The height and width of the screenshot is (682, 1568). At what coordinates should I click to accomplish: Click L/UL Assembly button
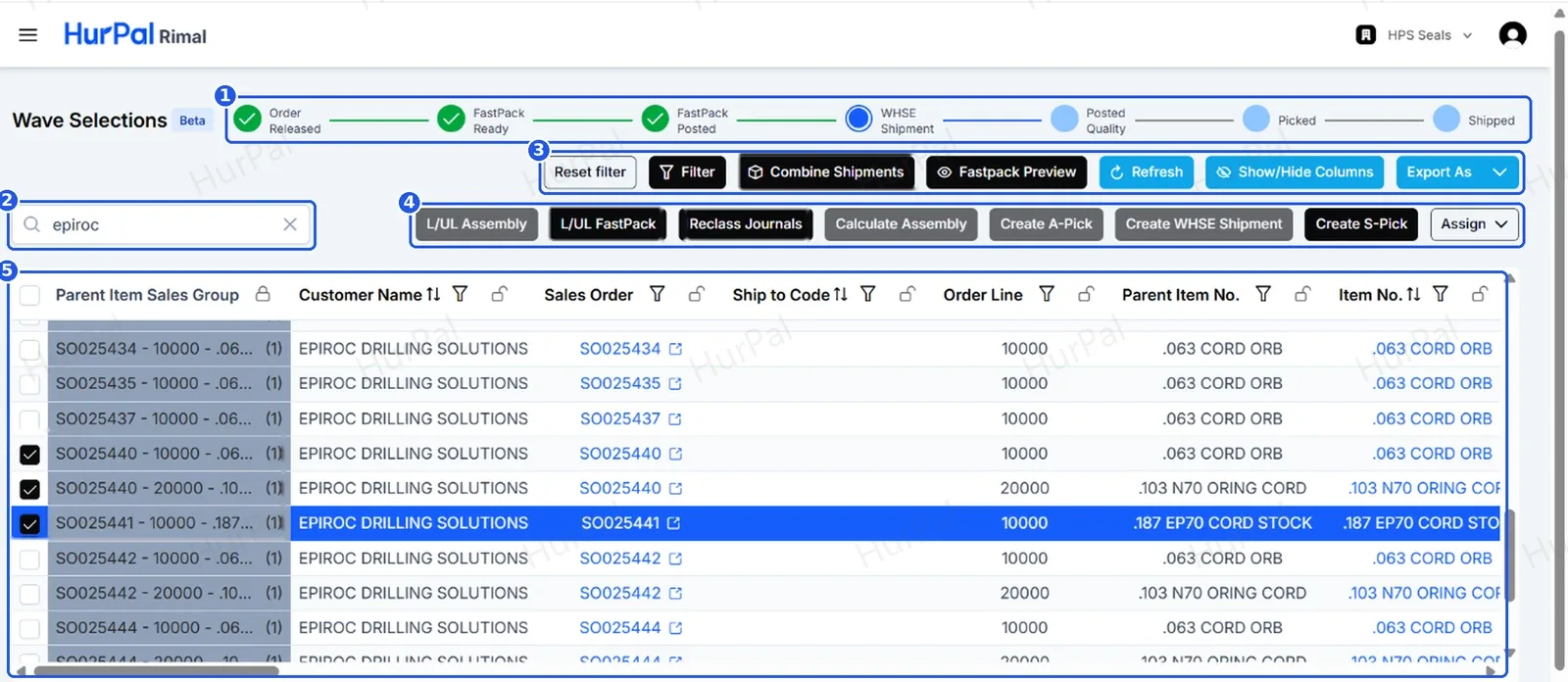pyautogui.click(x=476, y=224)
